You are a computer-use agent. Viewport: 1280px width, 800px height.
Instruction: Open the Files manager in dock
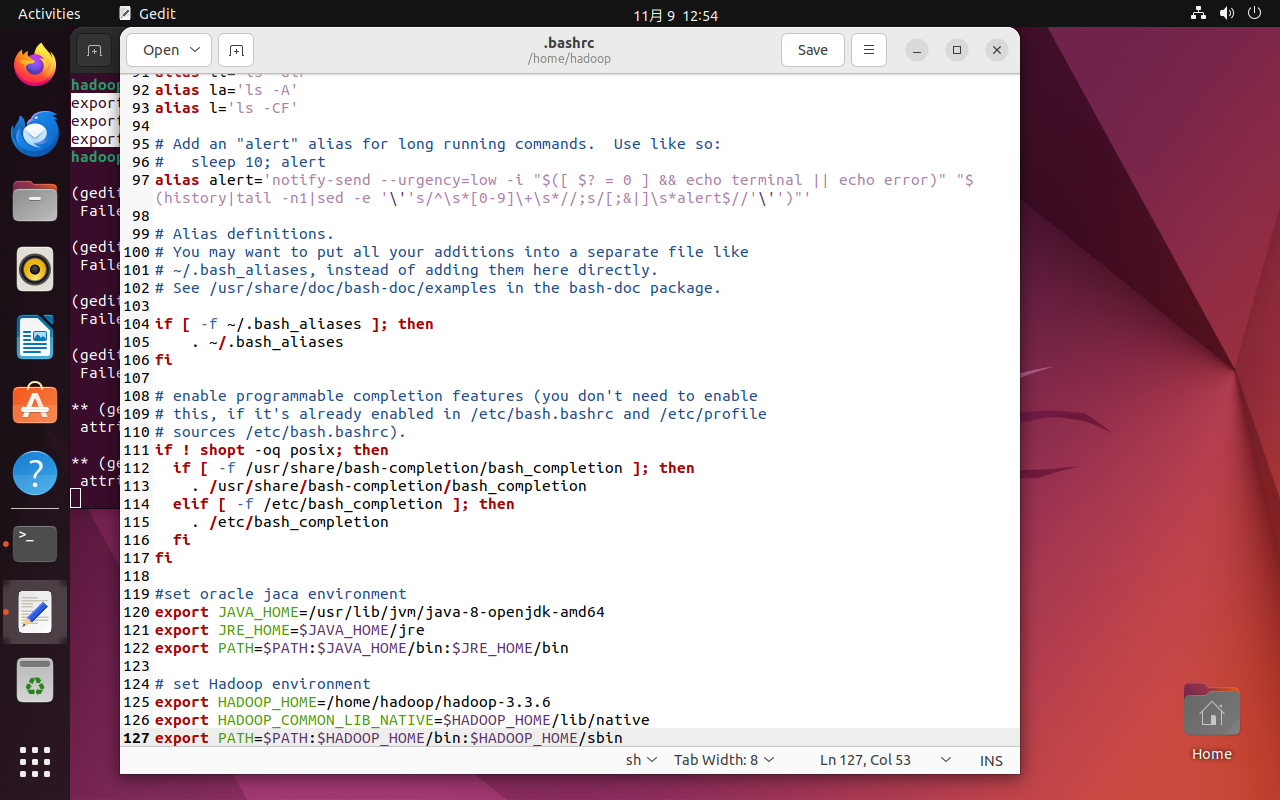(x=35, y=201)
